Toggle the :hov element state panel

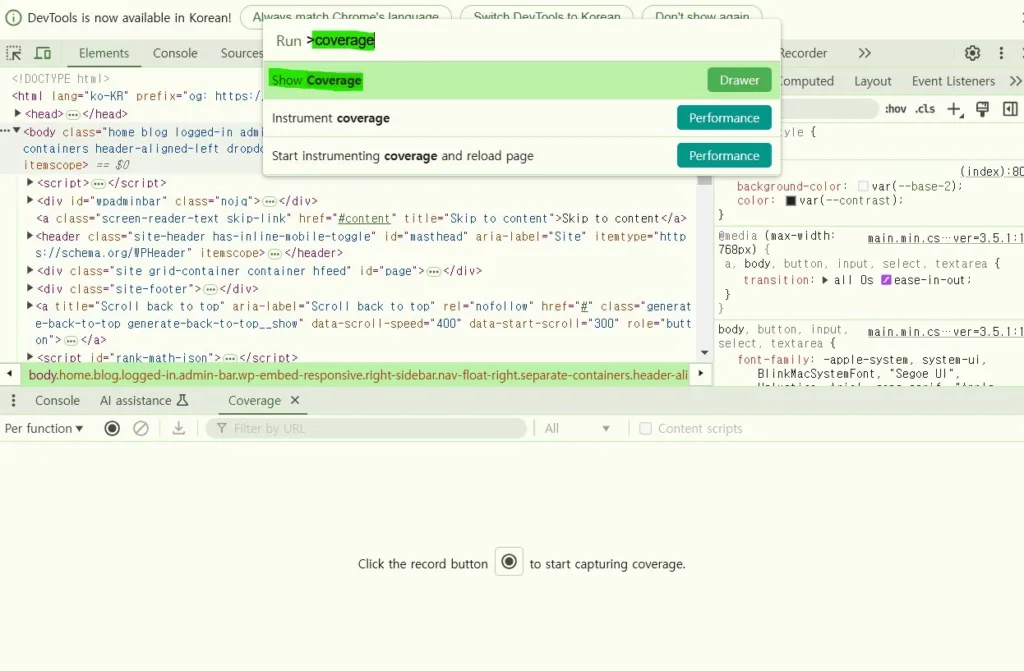pos(895,109)
